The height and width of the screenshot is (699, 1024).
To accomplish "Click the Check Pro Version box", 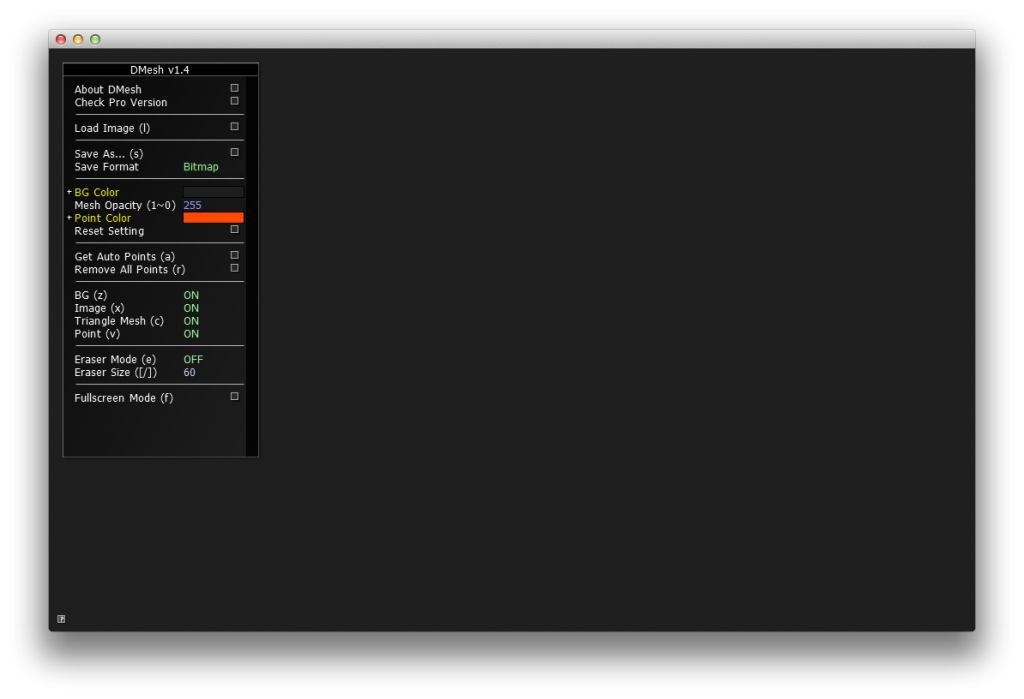I will pyautogui.click(x=234, y=101).
